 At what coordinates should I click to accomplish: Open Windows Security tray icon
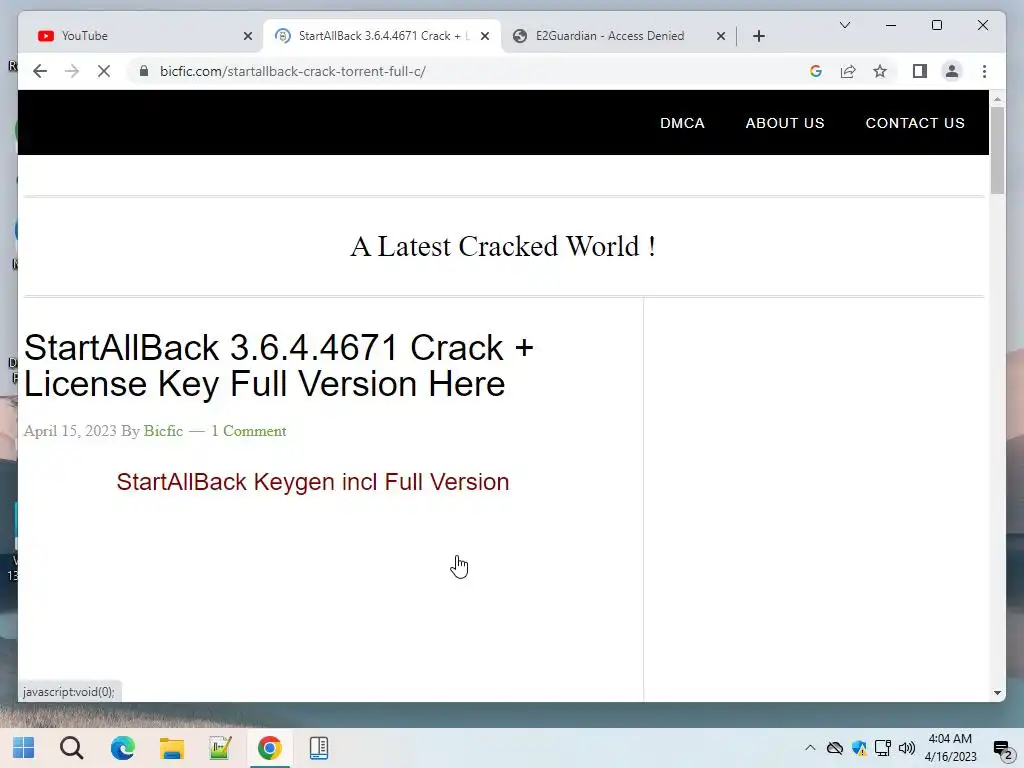coord(859,748)
